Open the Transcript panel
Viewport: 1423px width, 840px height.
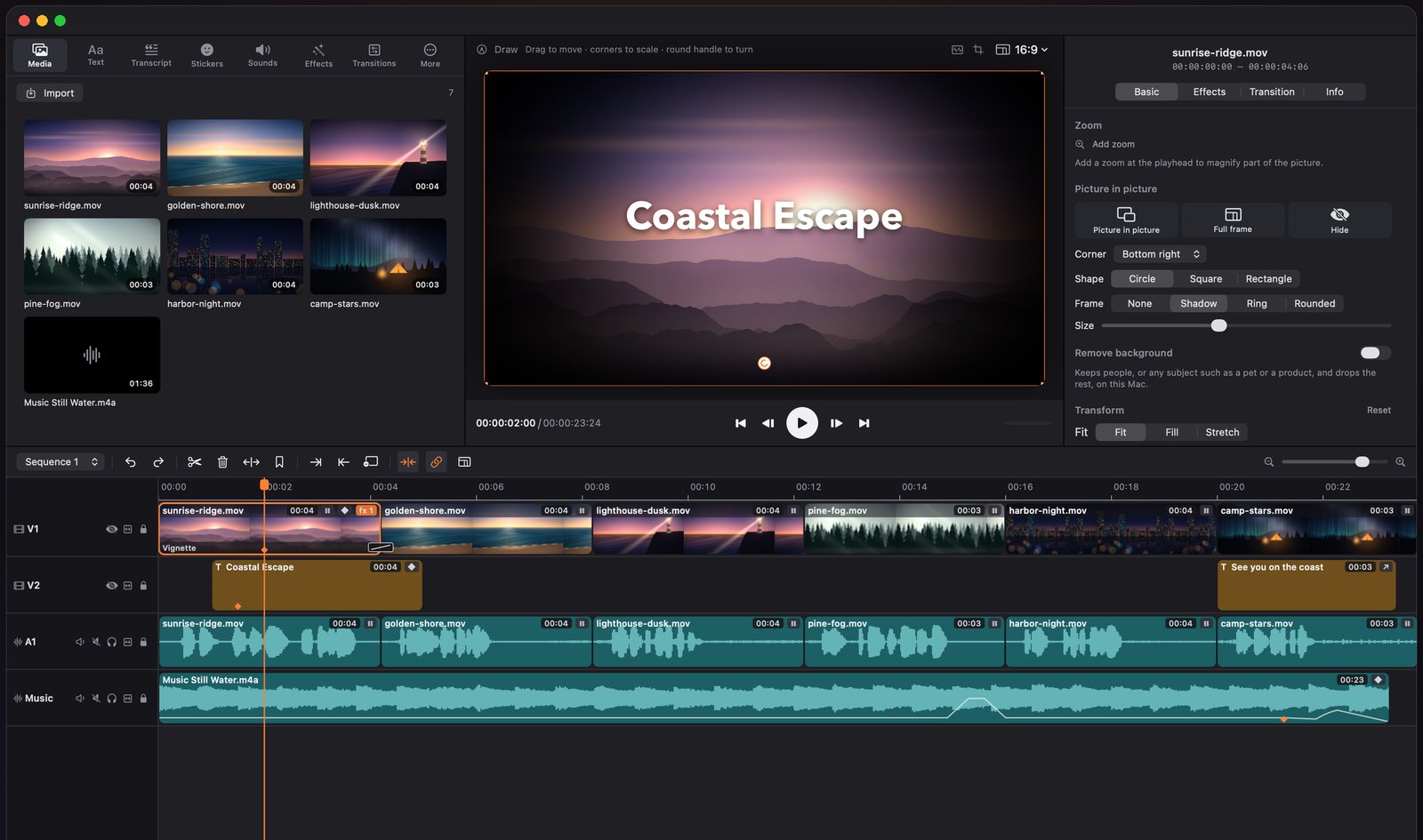151,55
